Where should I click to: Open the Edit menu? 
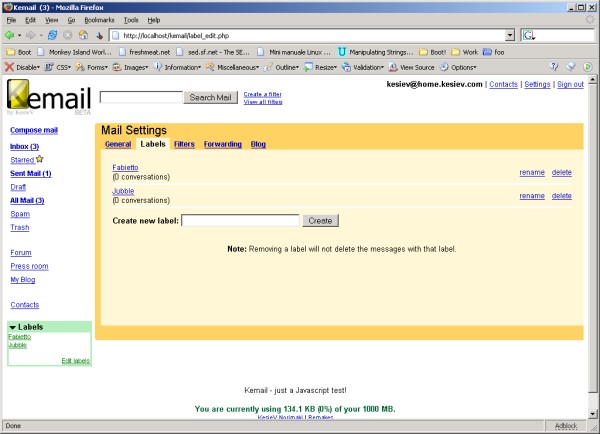coord(30,20)
